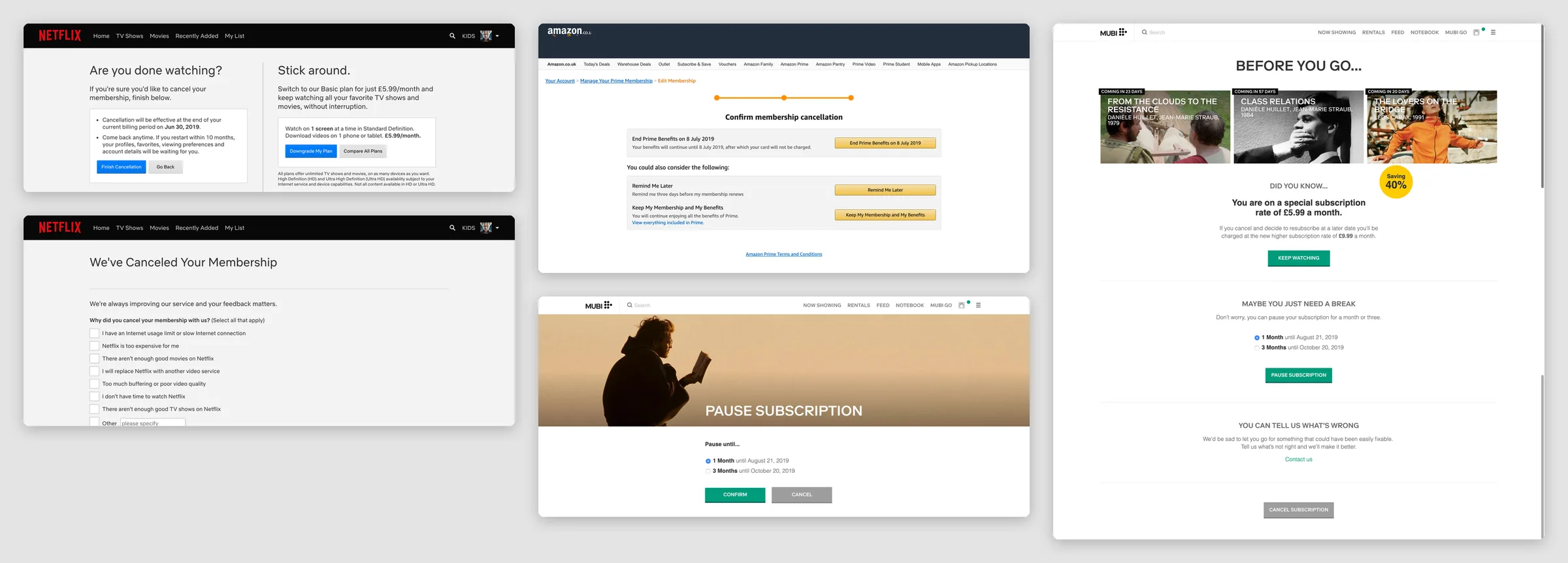1568x563 pixels.
Task: Tick 'I have an Internet usage limit' checkbox
Action: pyautogui.click(x=95, y=333)
